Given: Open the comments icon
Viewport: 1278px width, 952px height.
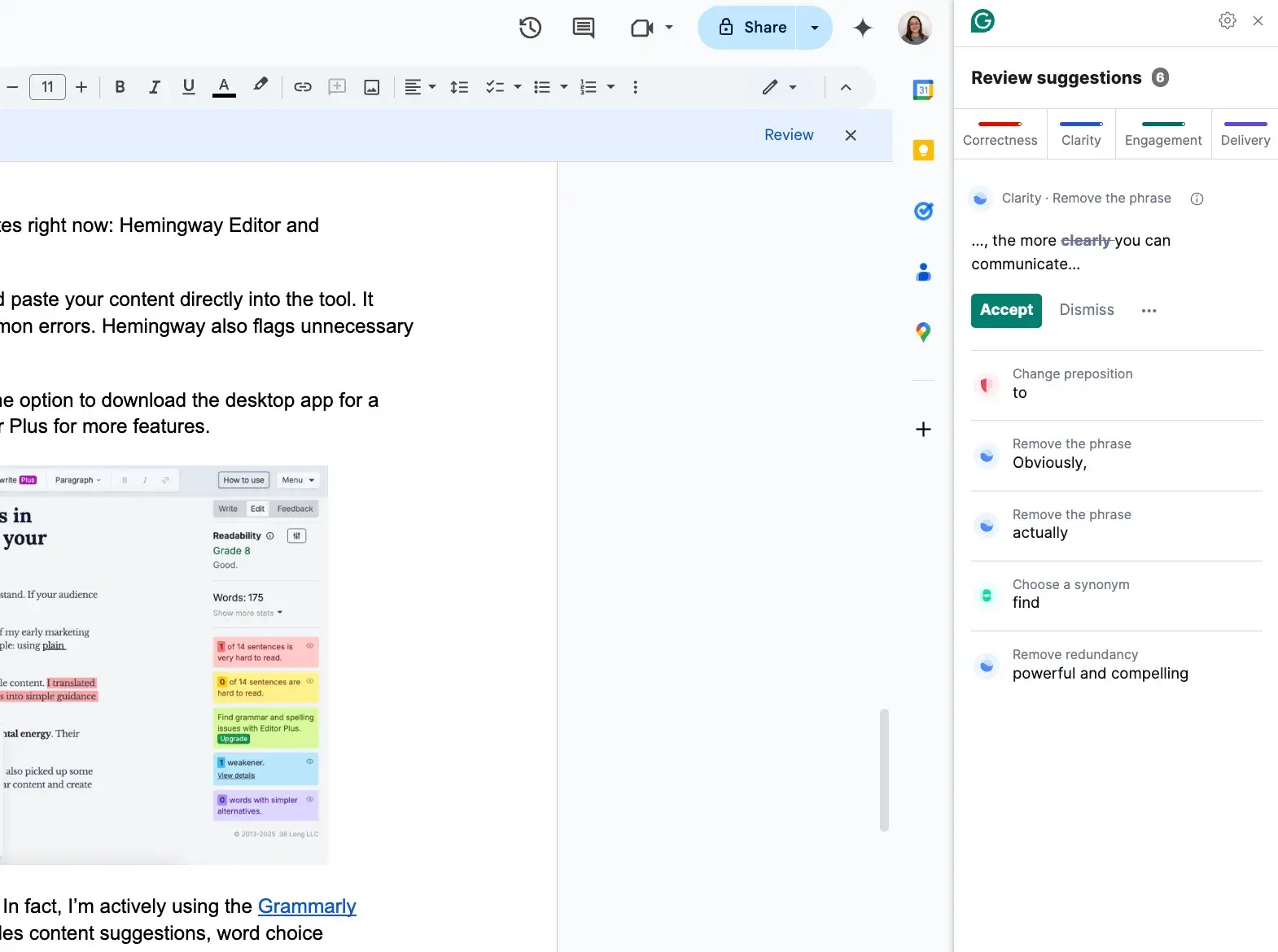Looking at the screenshot, I should pyautogui.click(x=583, y=28).
